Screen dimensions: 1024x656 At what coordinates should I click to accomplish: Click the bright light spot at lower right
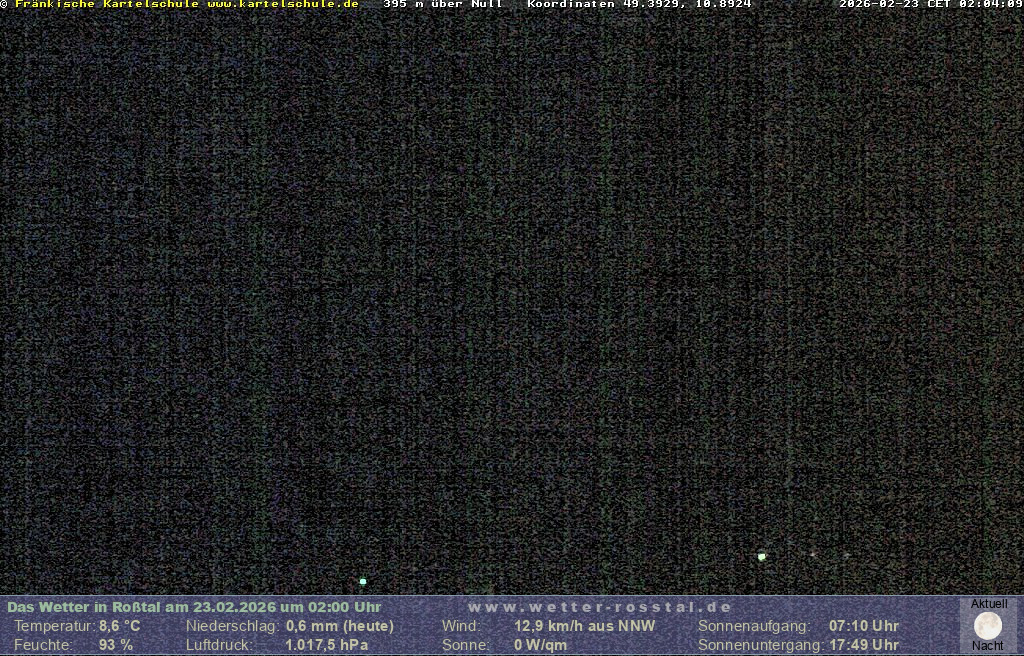(762, 556)
